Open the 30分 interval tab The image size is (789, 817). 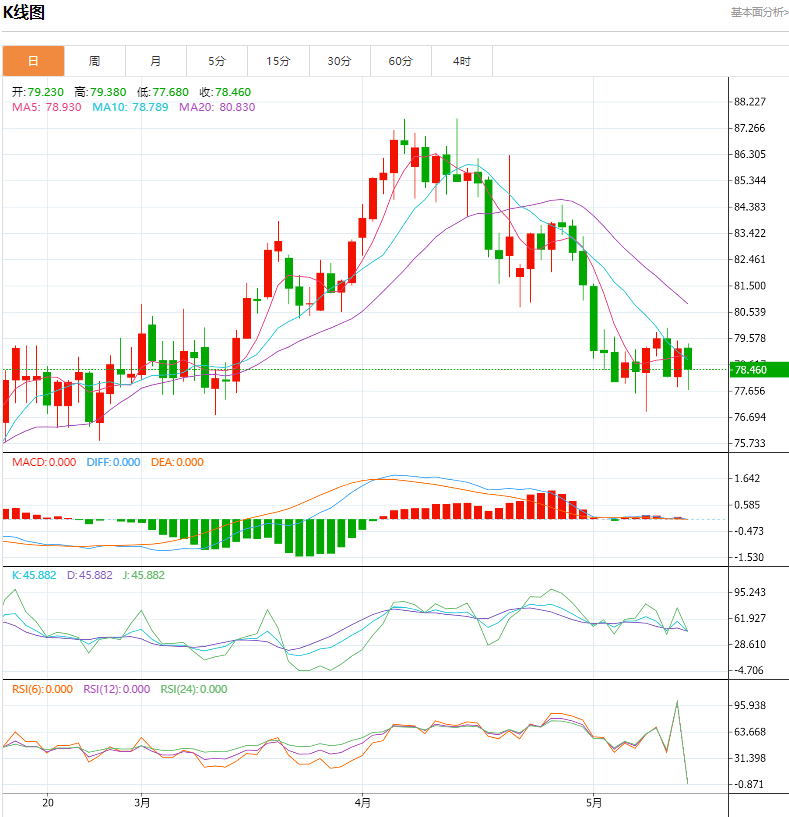click(339, 61)
